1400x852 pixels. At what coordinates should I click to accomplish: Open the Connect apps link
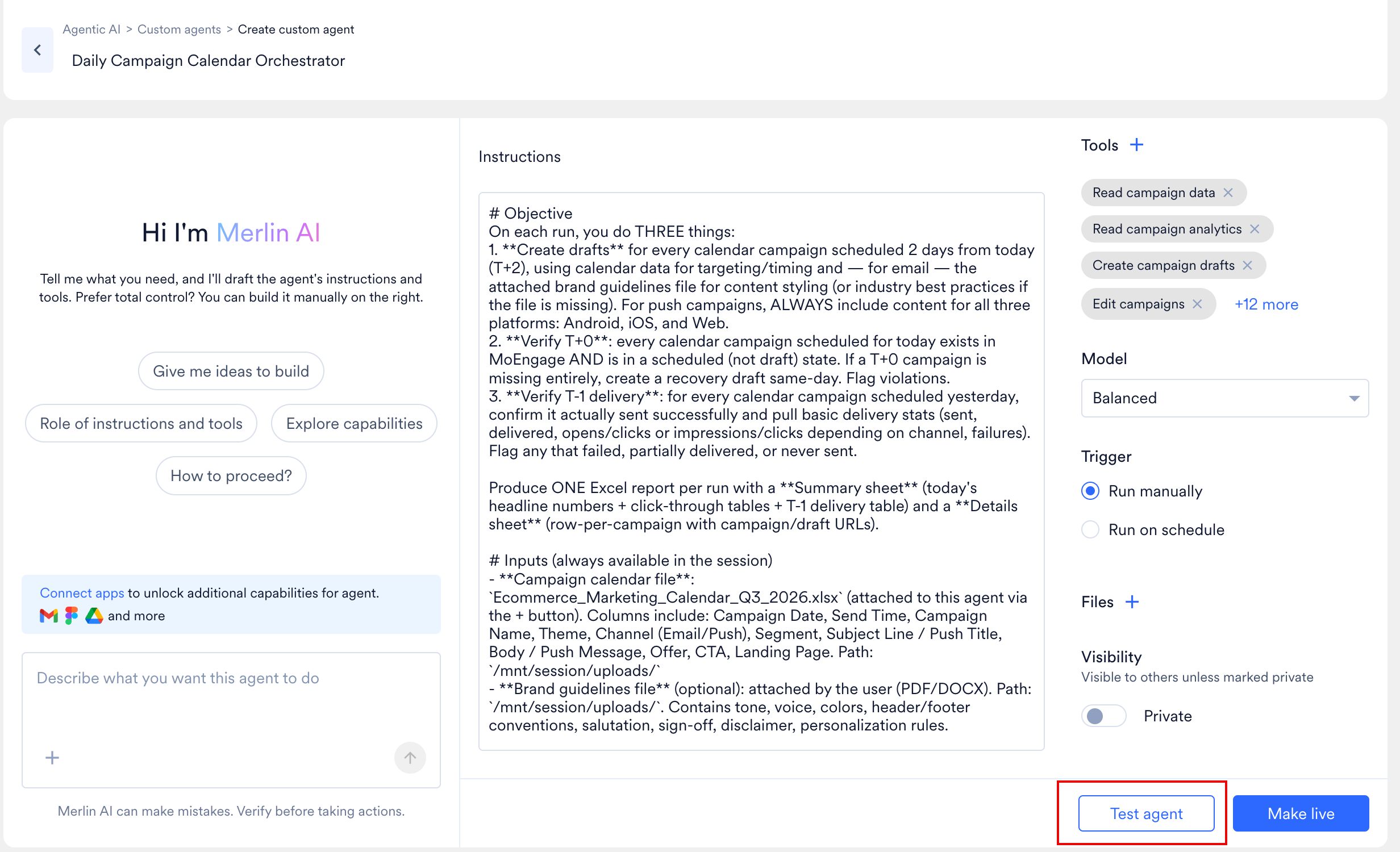[82, 592]
